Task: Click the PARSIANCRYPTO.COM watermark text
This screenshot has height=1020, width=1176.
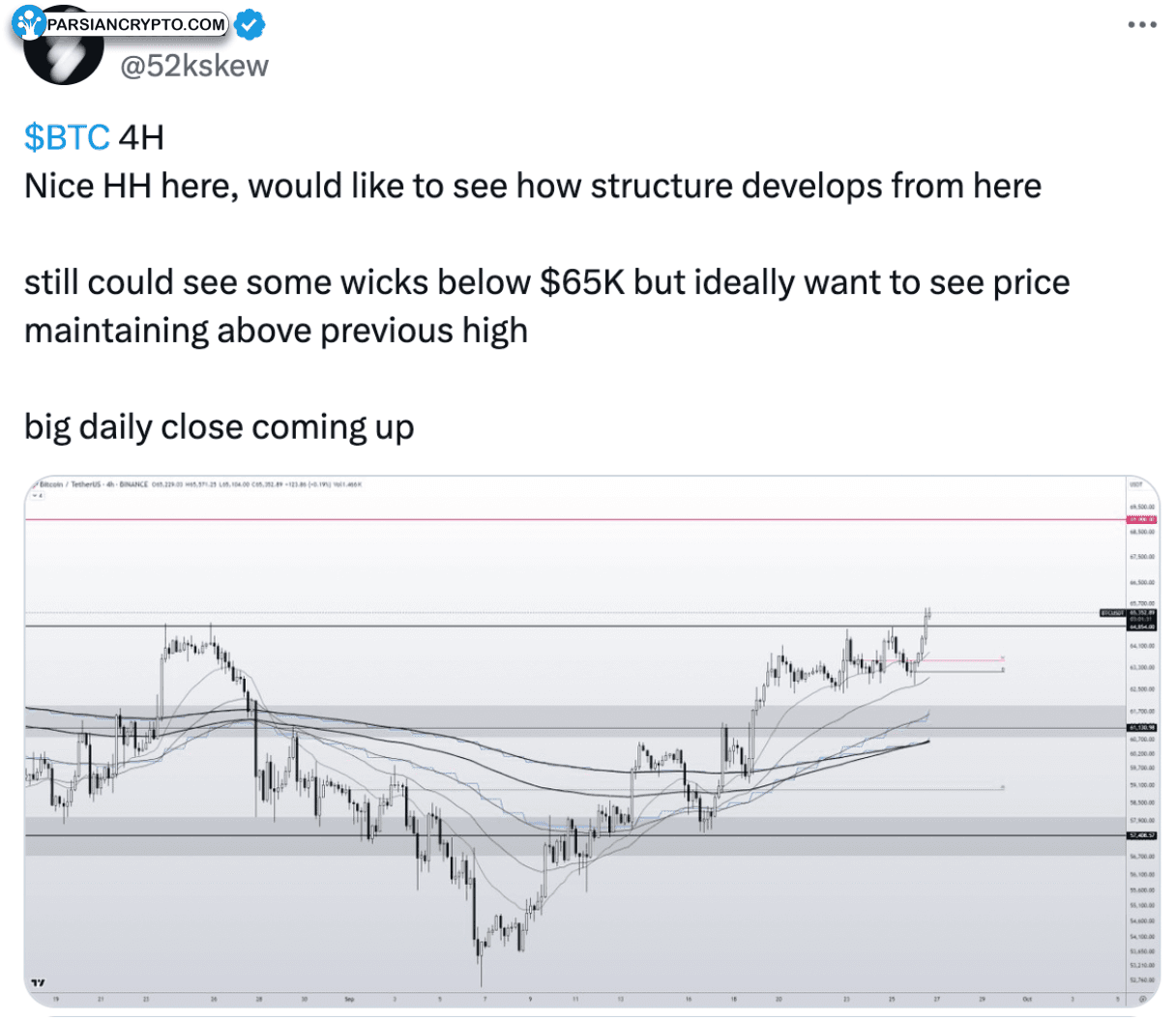Action: point(135,24)
